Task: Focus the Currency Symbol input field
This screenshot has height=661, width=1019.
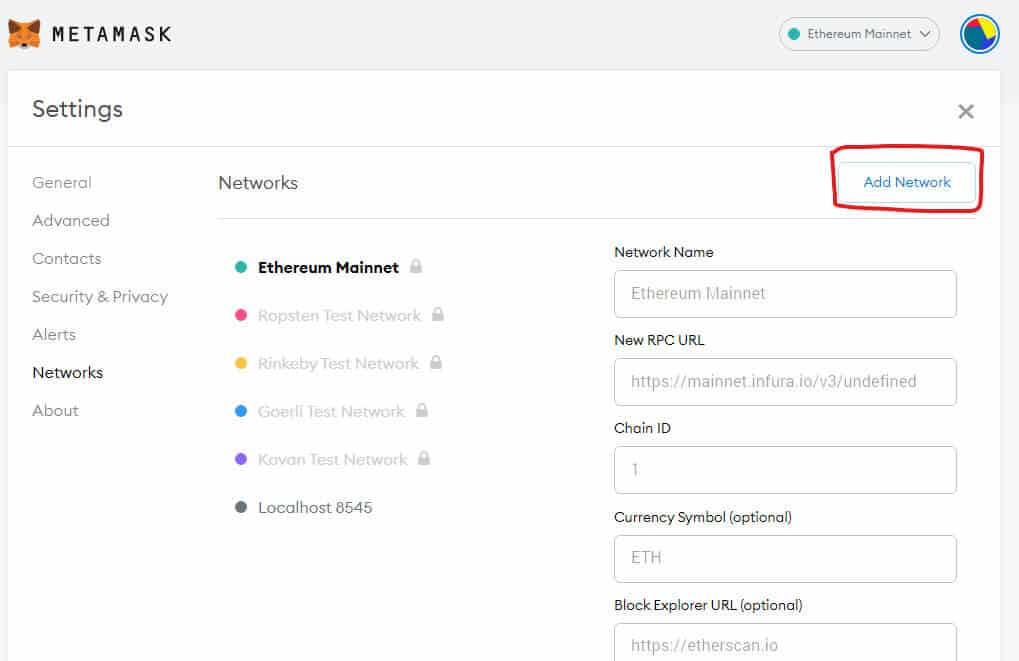Action: click(785, 559)
